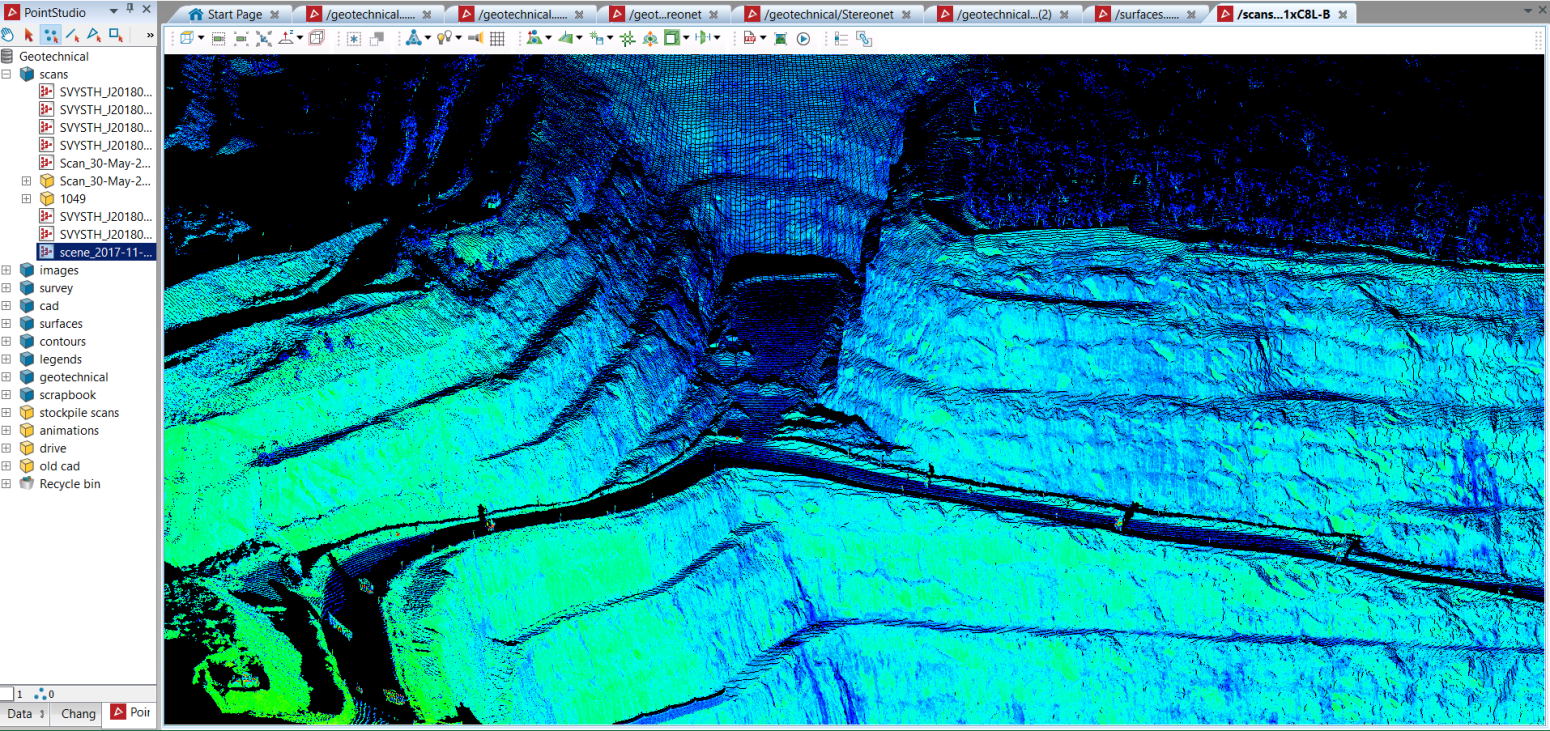
Task: Click the grid display toolbar icon
Action: pos(497,39)
